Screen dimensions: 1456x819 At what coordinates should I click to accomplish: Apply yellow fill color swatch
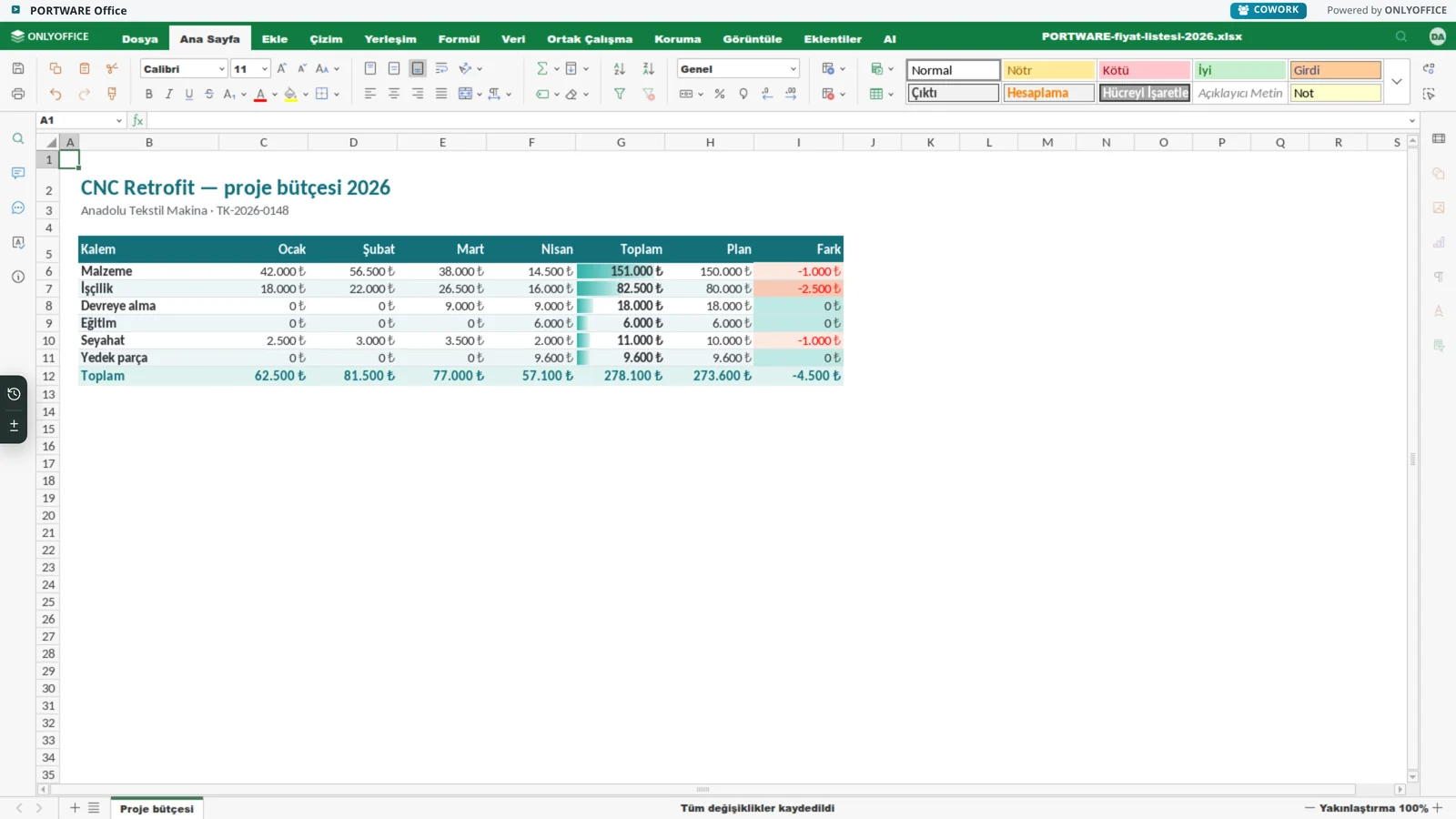pos(290,94)
